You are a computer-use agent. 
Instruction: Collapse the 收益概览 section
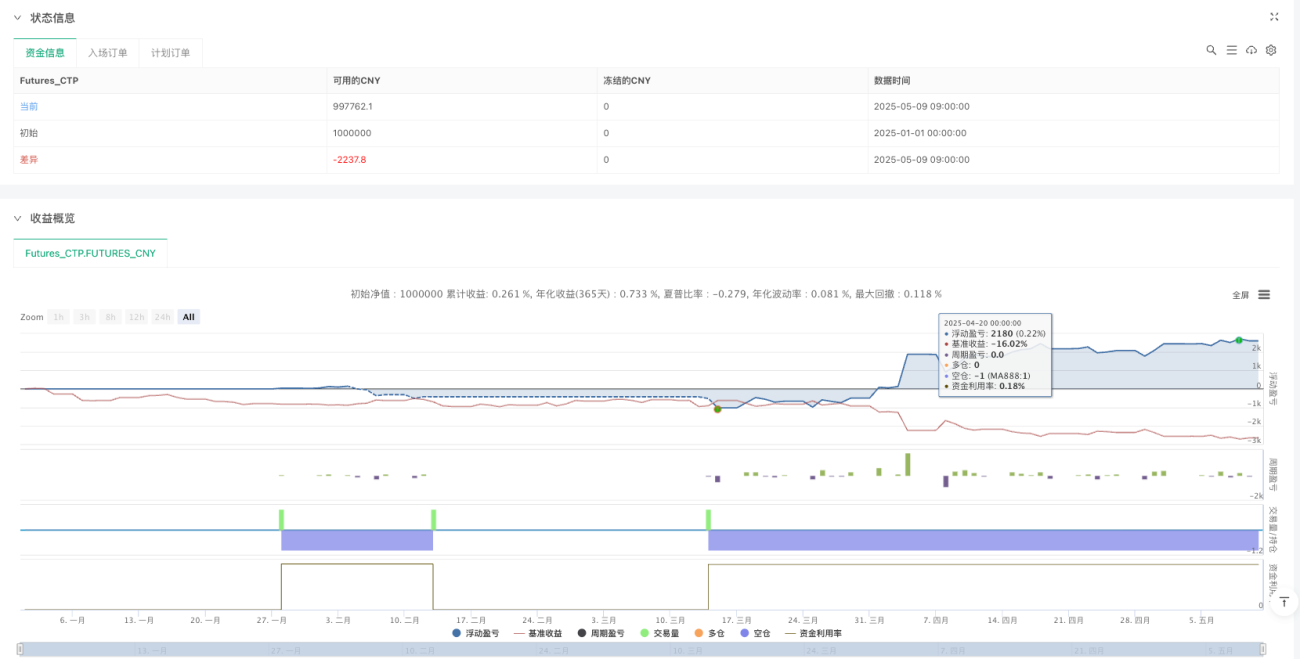pos(17,218)
